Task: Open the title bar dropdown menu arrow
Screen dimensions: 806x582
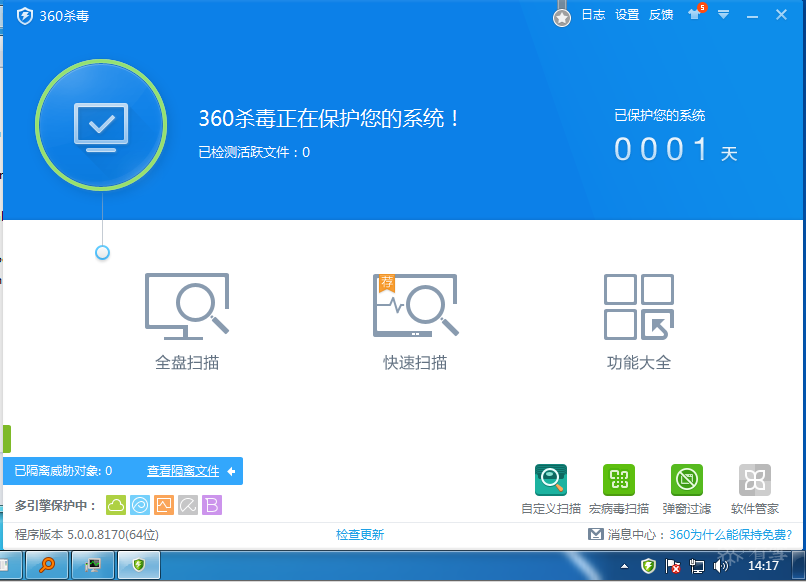Action: coord(723,15)
